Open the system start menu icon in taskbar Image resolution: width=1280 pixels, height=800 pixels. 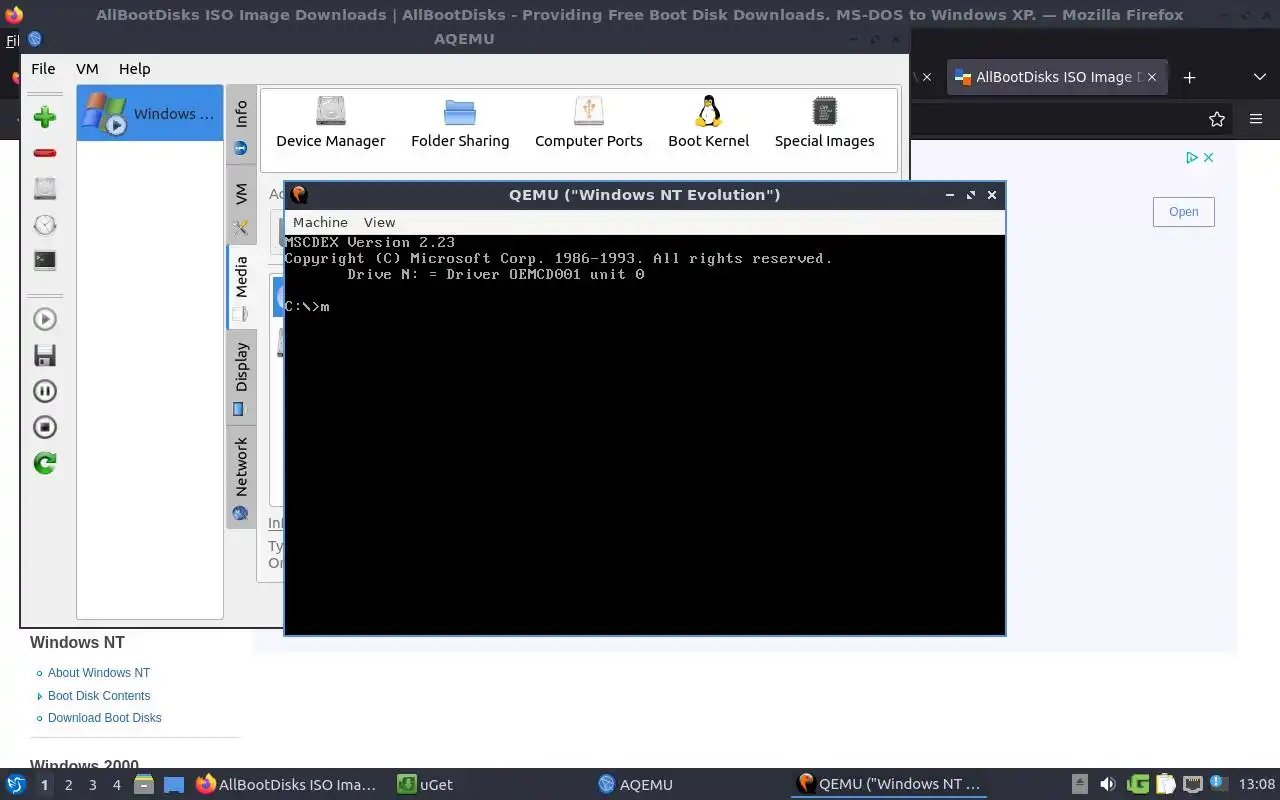[x=15, y=785]
